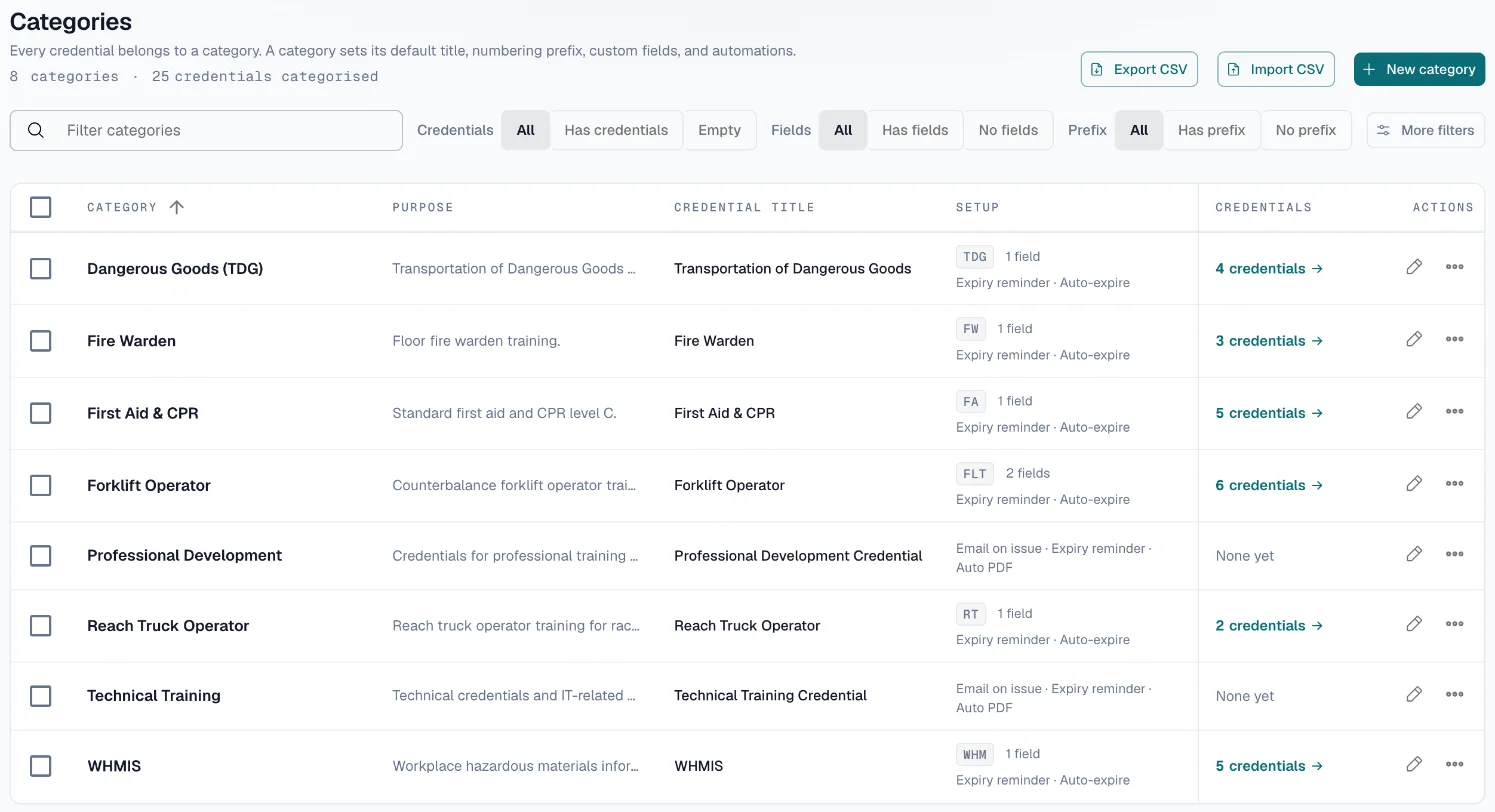This screenshot has width=1495, height=812.
Task: Open the Import CSV dialog
Action: (x=1276, y=69)
